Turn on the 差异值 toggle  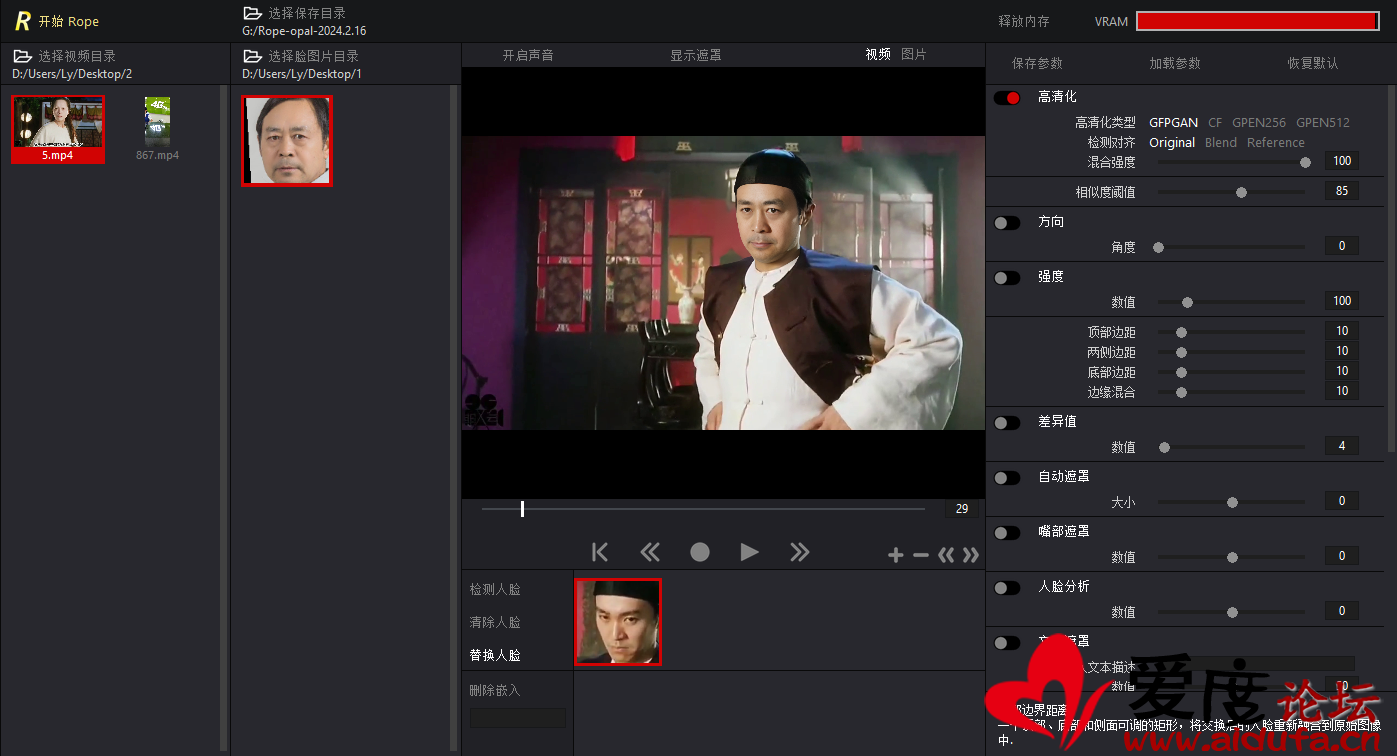coord(1007,422)
